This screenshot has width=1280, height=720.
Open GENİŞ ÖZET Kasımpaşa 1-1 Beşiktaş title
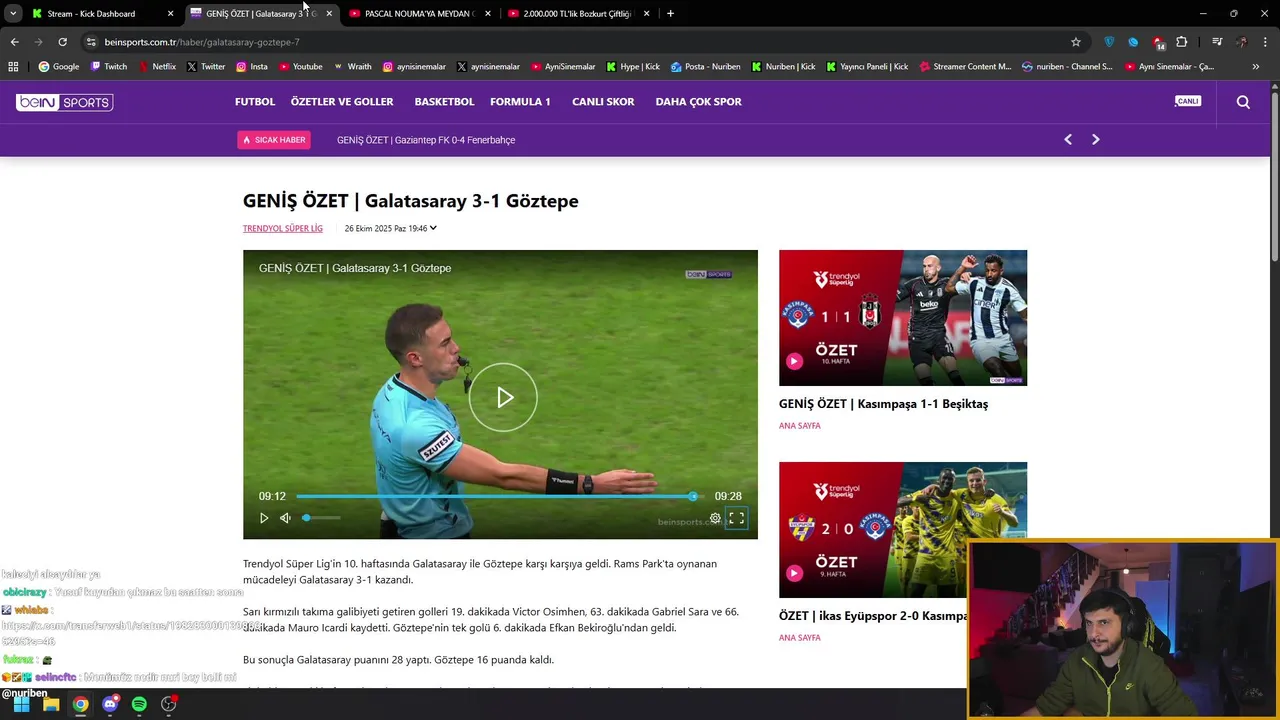883,404
